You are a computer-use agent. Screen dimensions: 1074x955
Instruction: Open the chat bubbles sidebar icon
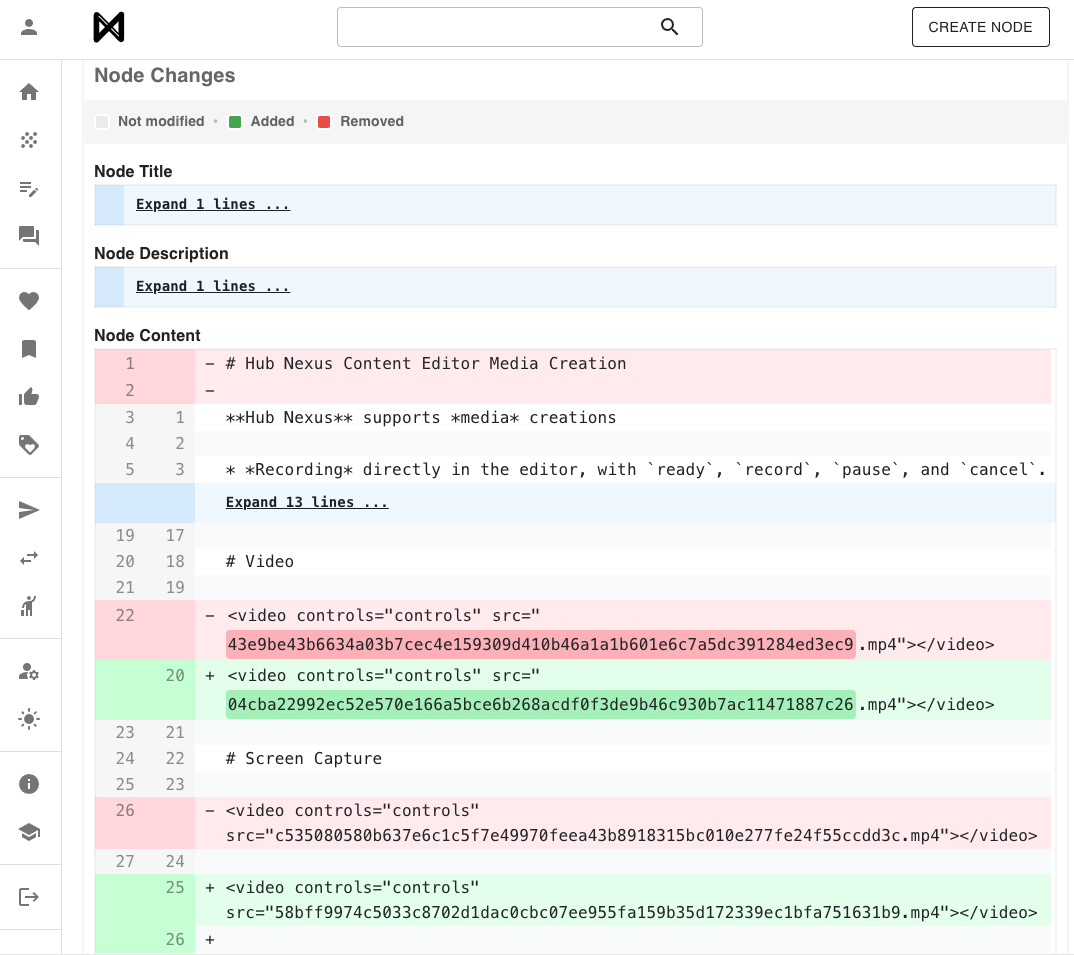(x=29, y=236)
